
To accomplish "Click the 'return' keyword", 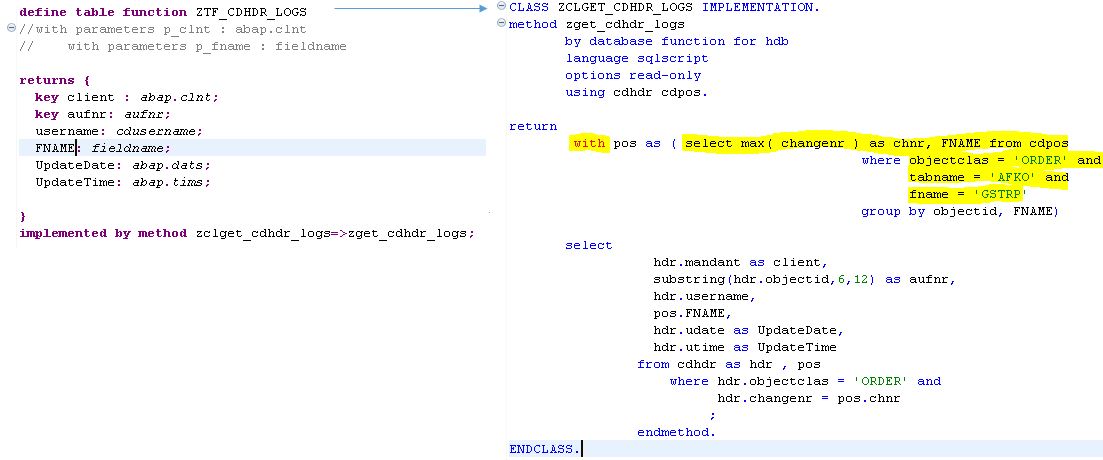I will click(533, 127).
